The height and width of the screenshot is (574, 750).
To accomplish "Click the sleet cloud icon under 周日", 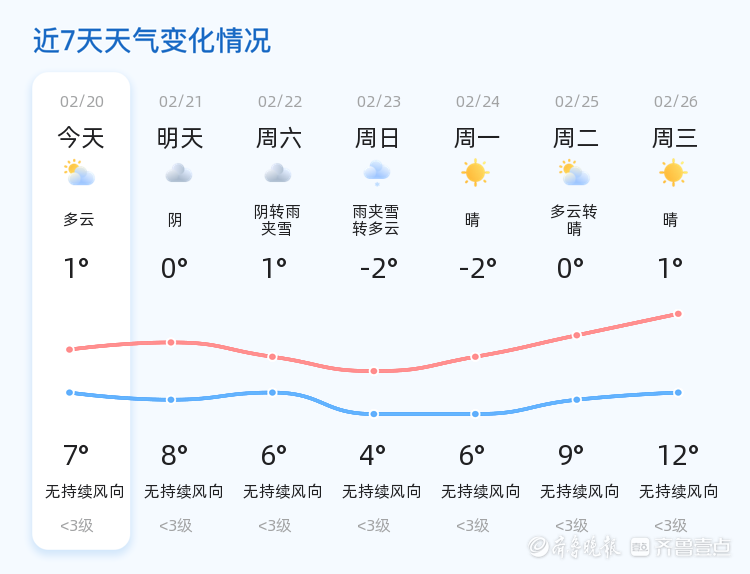I will click(x=377, y=173).
